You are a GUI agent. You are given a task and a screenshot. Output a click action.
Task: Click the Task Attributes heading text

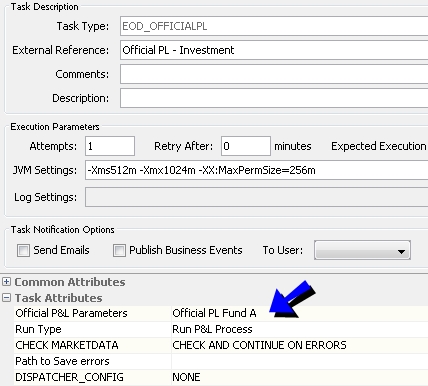point(58,298)
